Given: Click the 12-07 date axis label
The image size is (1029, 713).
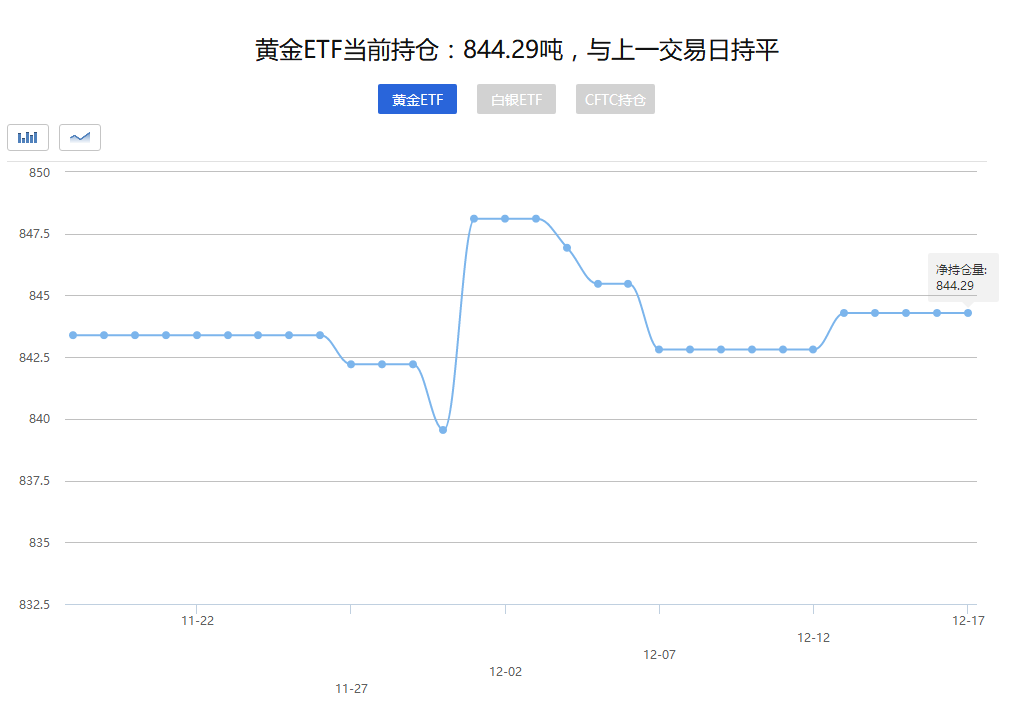Looking at the screenshot, I should [x=659, y=655].
